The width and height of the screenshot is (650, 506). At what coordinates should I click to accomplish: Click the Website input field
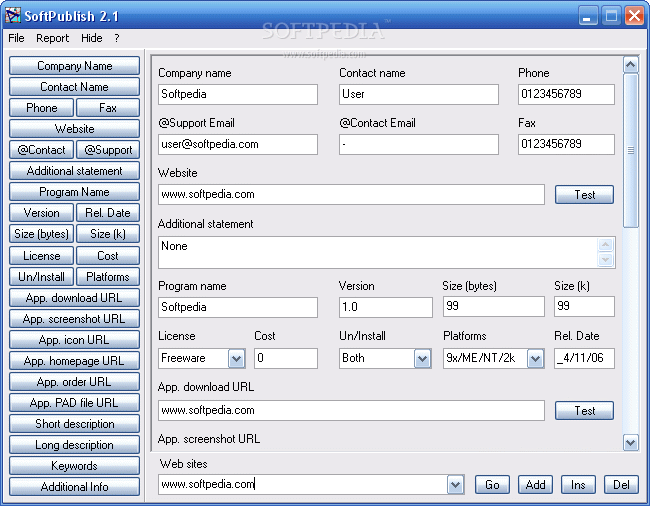point(351,194)
